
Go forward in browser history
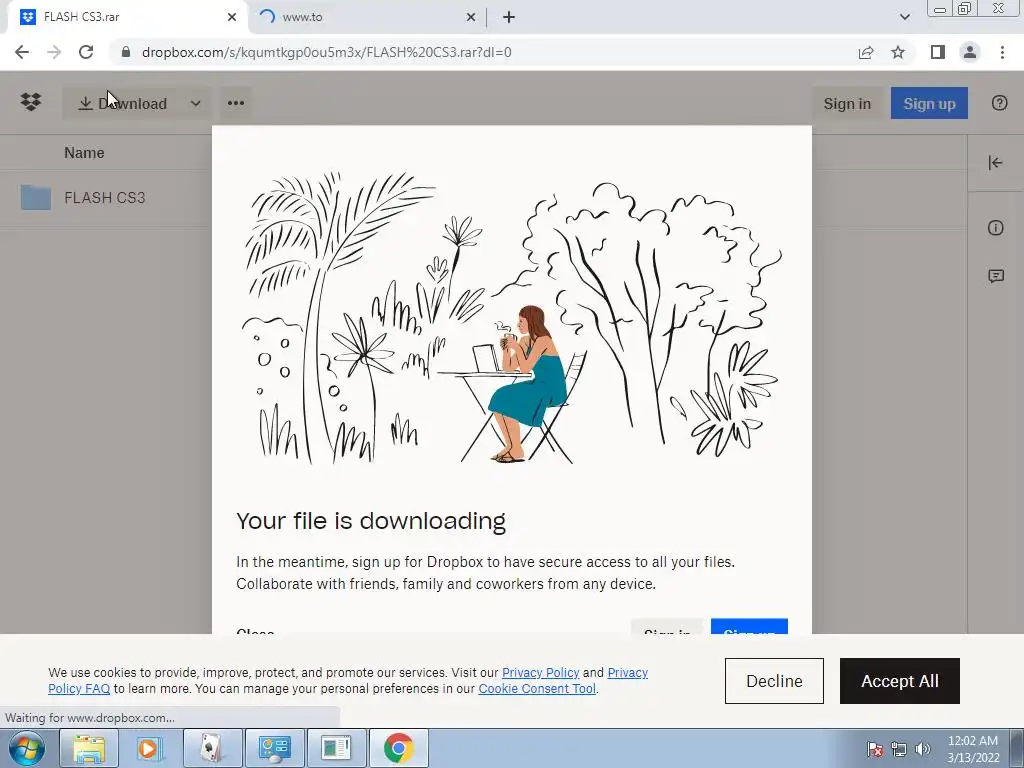click(x=54, y=52)
